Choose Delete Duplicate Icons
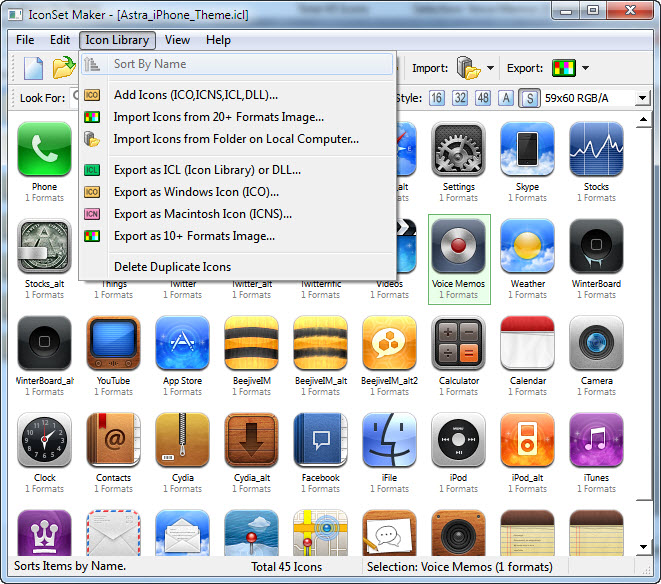661x584 pixels. [237, 267]
